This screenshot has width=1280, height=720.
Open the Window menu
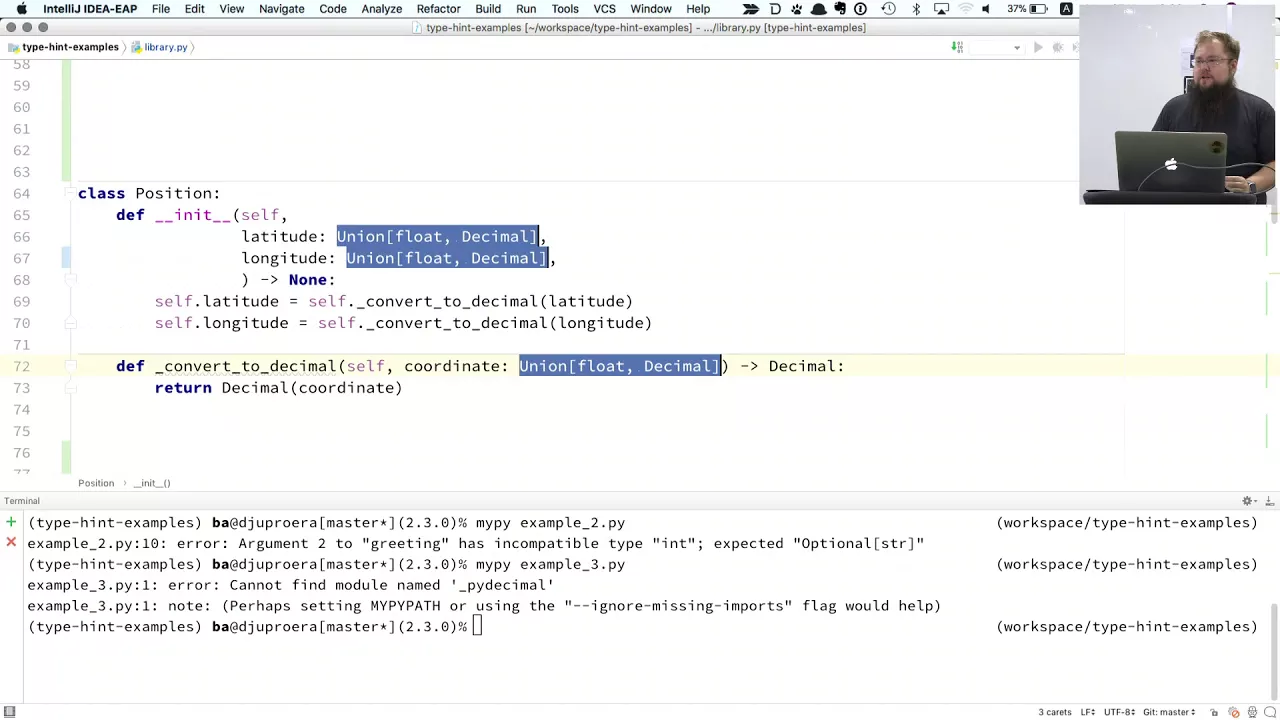coord(650,9)
